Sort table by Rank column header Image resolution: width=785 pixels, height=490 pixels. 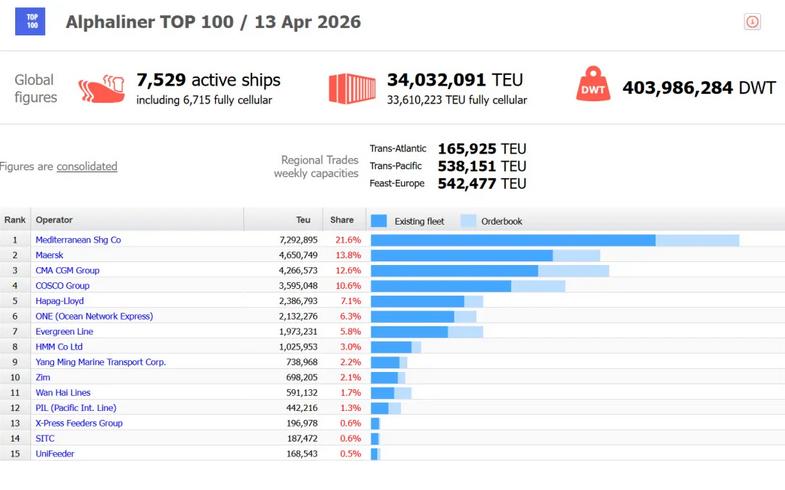pos(15,220)
